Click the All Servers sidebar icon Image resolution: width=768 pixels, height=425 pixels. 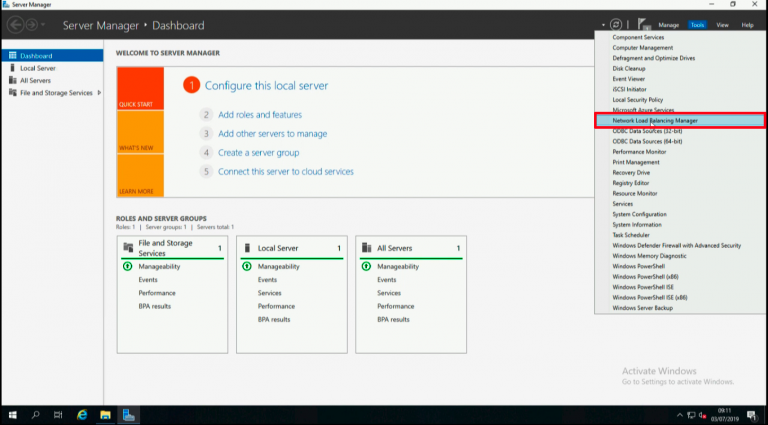(x=13, y=80)
